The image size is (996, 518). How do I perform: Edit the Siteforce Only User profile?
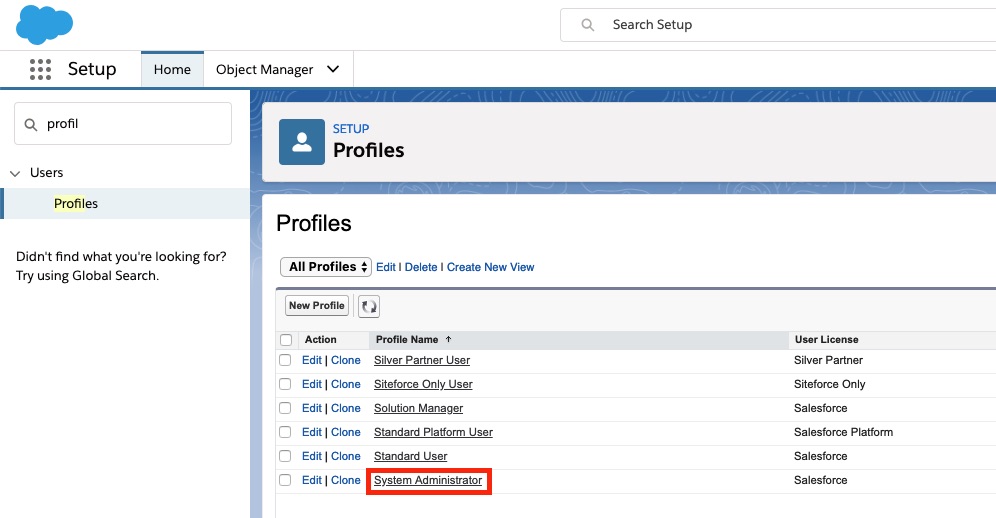tap(312, 385)
